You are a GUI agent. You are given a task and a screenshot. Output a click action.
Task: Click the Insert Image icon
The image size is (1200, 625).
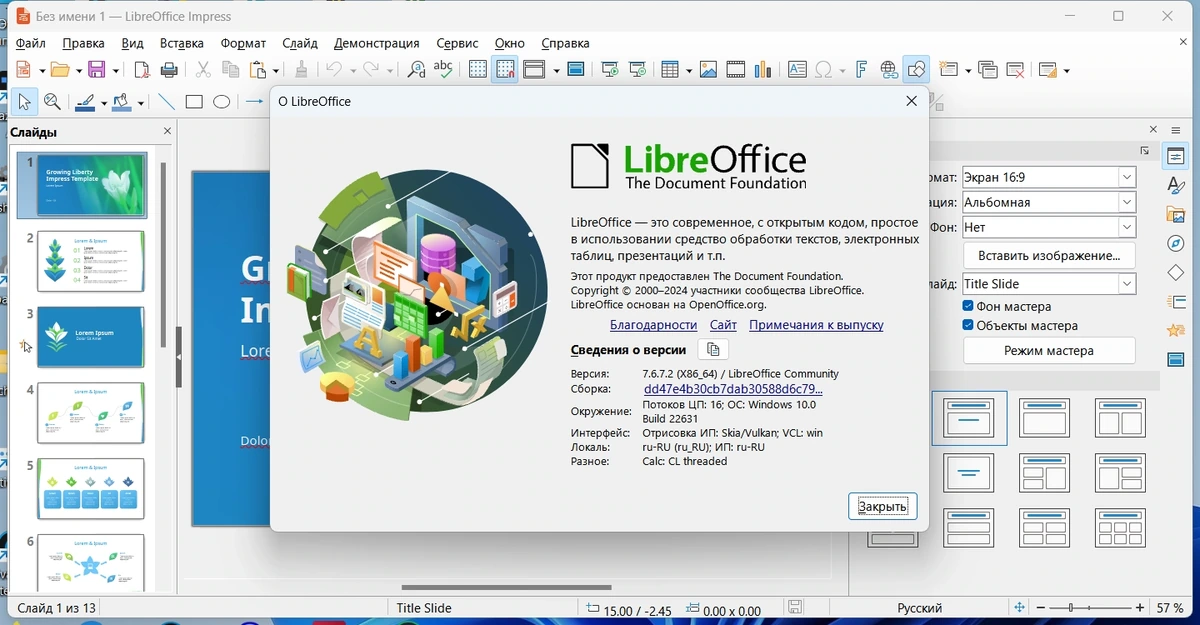tap(708, 69)
